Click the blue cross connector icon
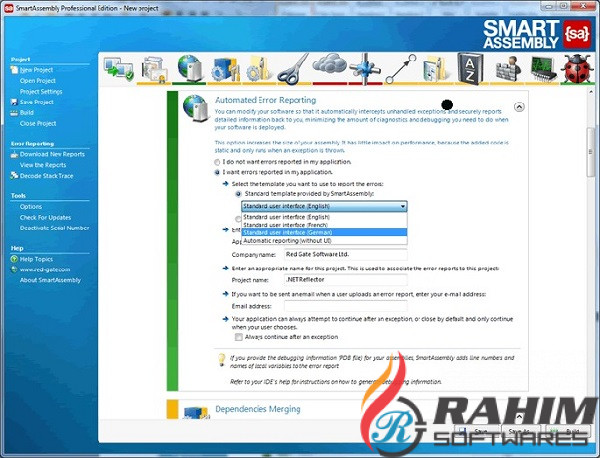This screenshot has width=600, height=458. click(x=365, y=68)
